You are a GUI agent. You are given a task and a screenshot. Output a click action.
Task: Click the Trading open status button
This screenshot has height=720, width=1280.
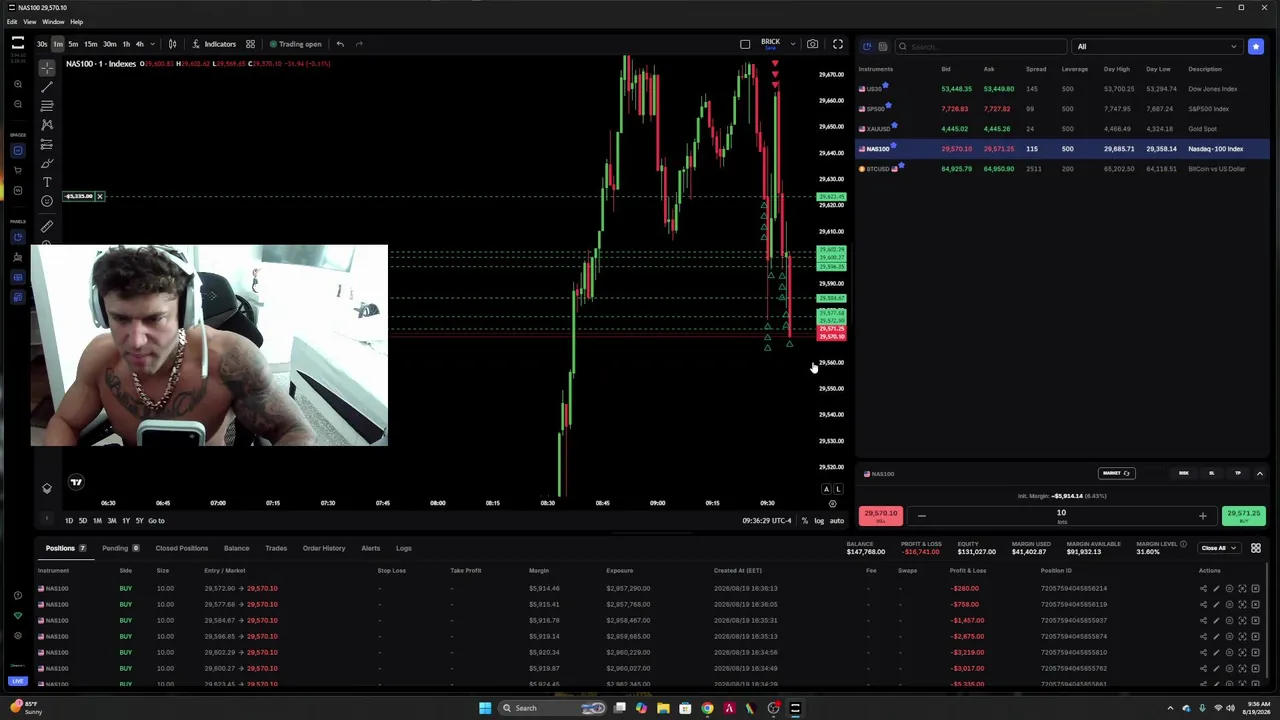pyautogui.click(x=295, y=44)
